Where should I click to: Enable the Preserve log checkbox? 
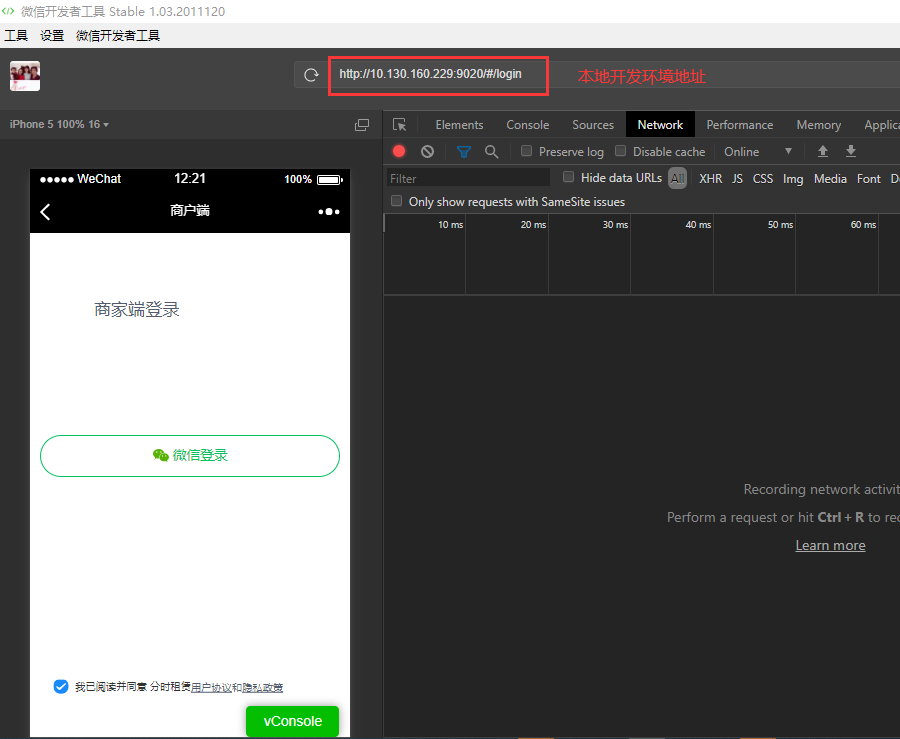pos(527,152)
